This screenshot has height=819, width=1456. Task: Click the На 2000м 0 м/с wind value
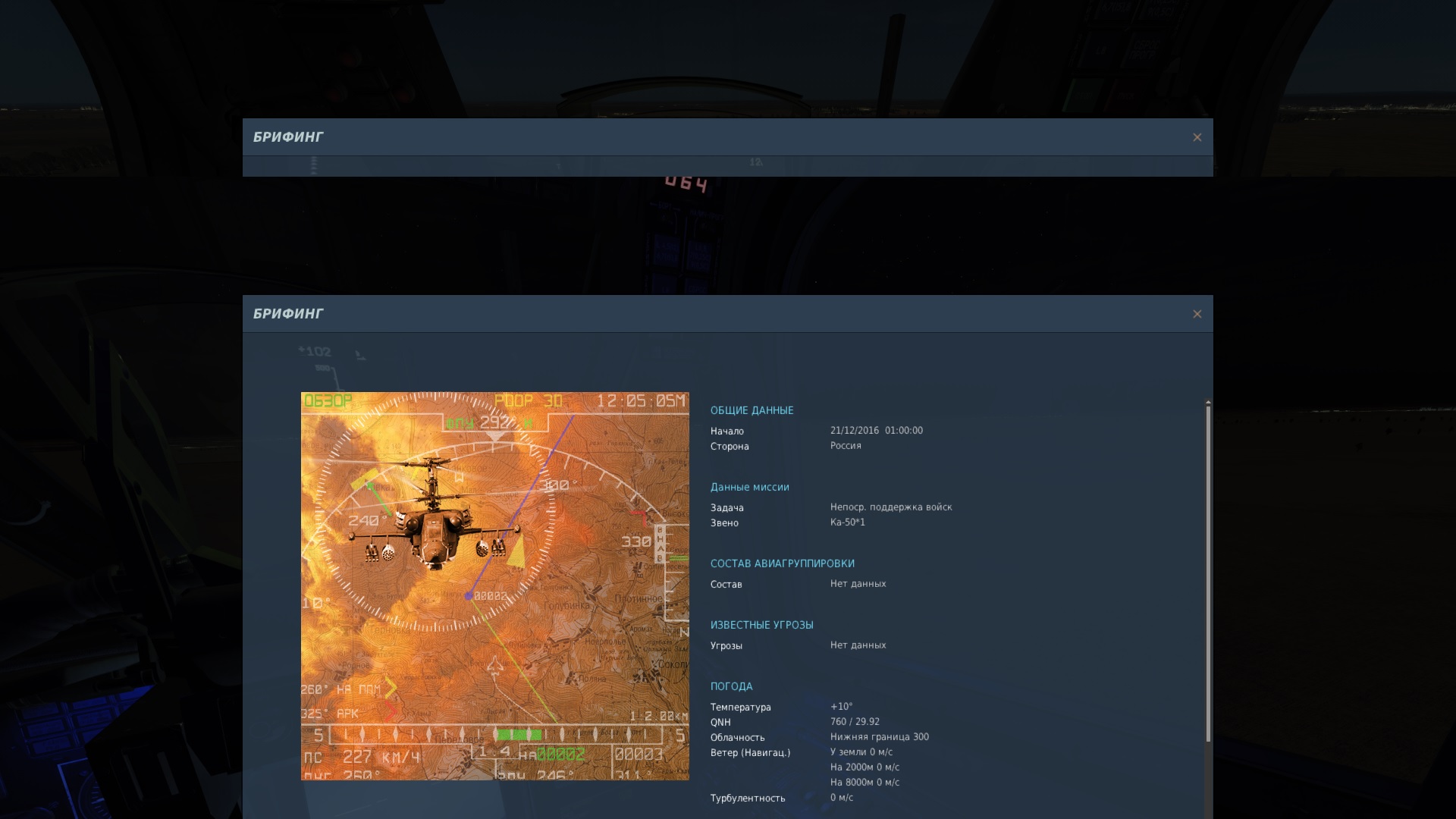pyautogui.click(x=864, y=767)
